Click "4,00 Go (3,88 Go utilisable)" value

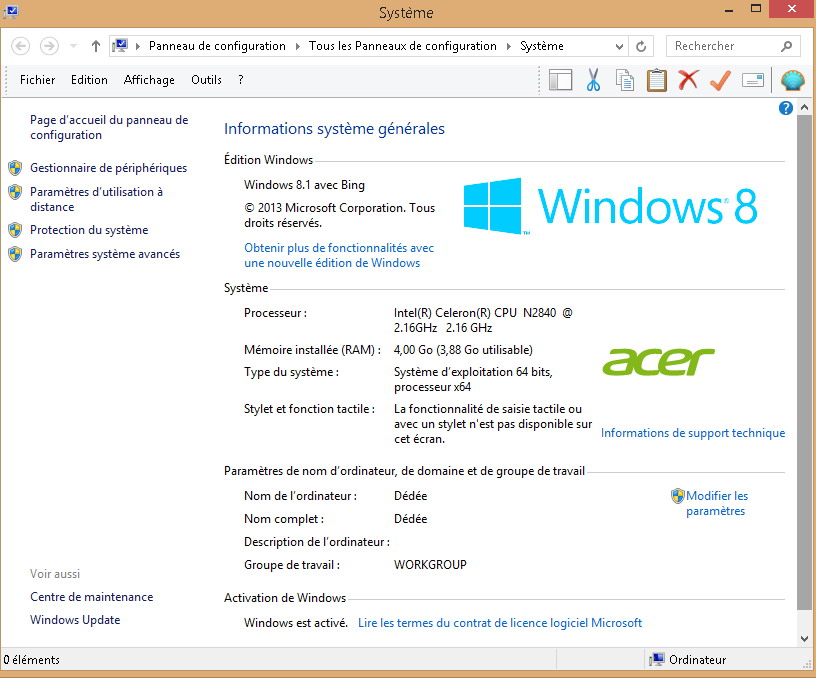[x=463, y=350]
